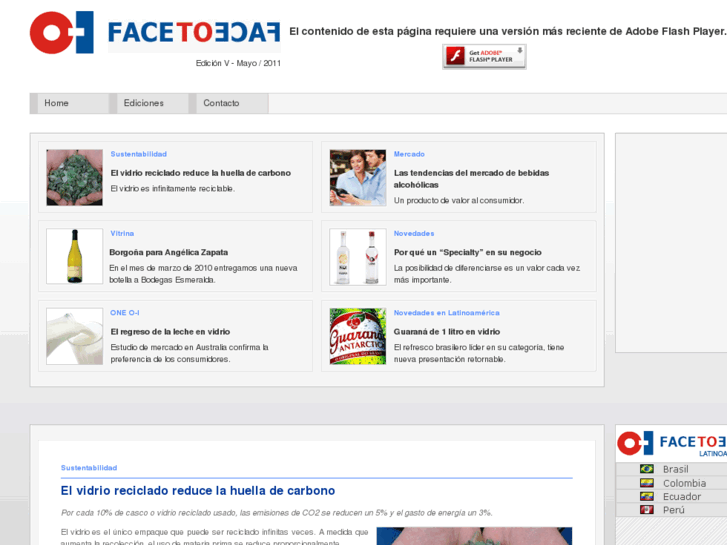Click the Adobe Flash Player requirement message

coord(508,32)
